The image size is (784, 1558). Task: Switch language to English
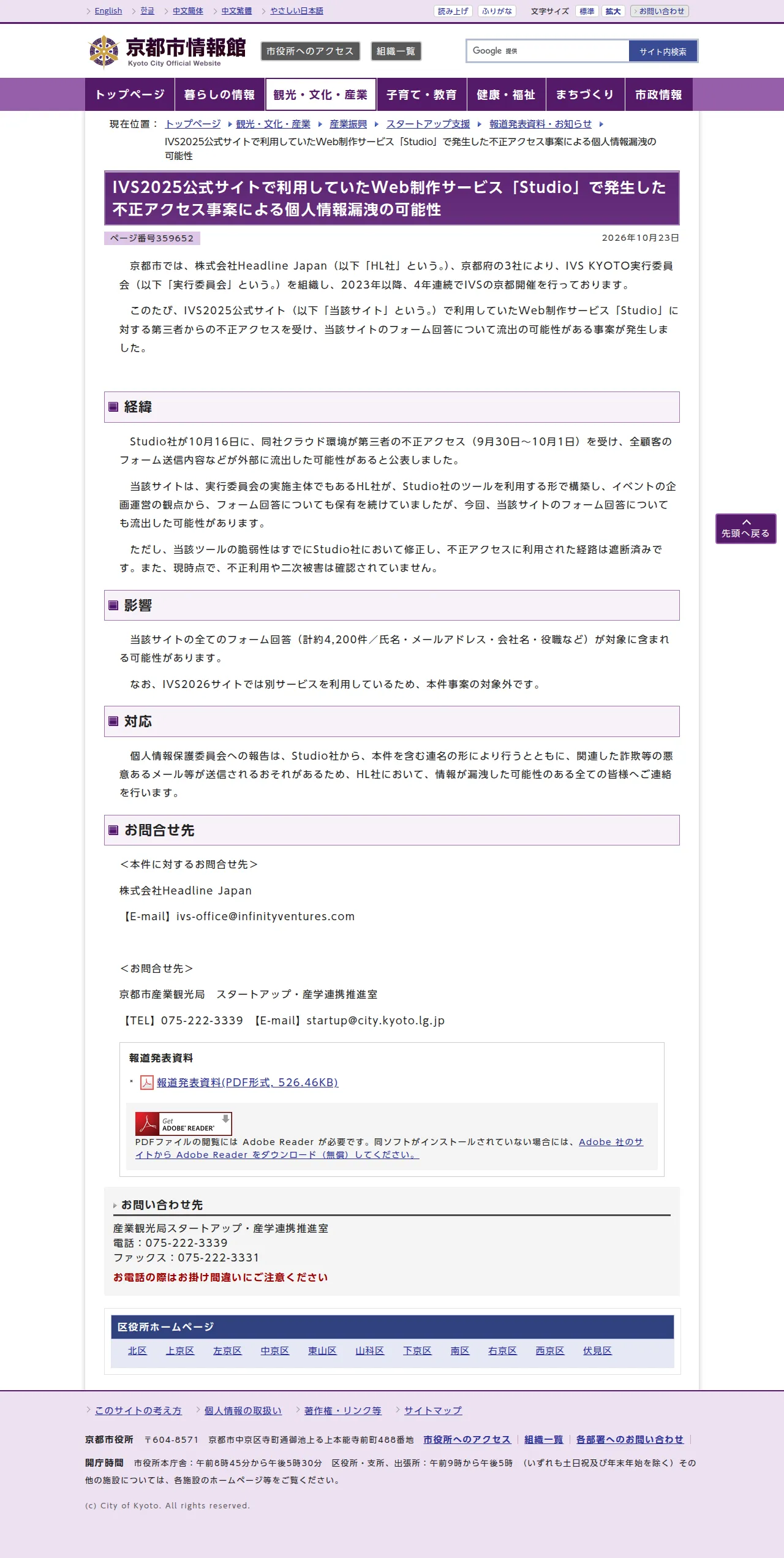108,11
